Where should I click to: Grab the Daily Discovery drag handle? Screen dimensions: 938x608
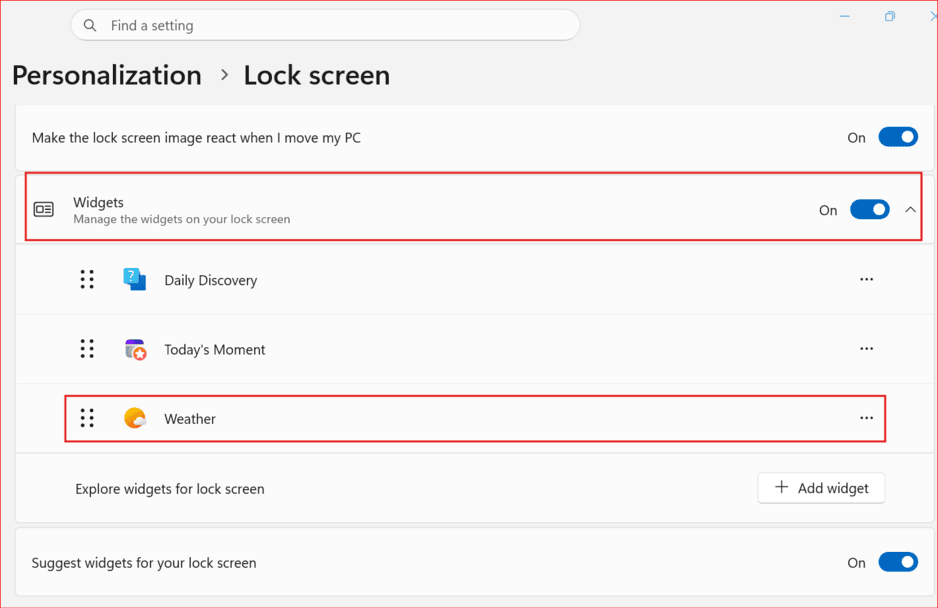click(x=87, y=279)
